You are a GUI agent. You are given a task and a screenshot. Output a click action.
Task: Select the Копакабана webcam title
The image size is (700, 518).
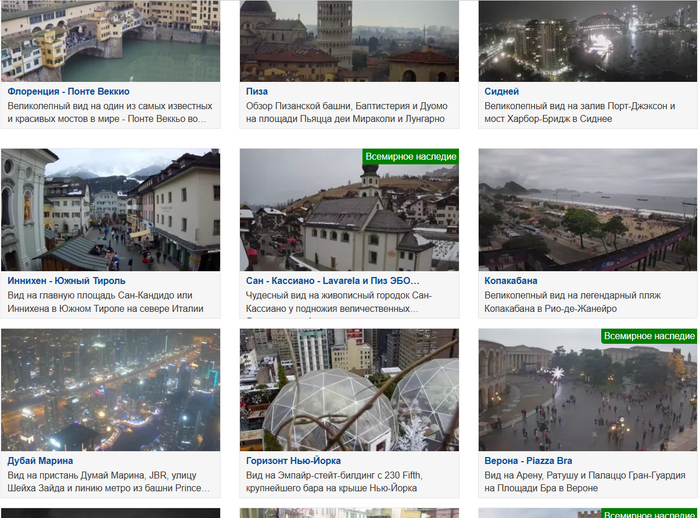coord(511,281)
